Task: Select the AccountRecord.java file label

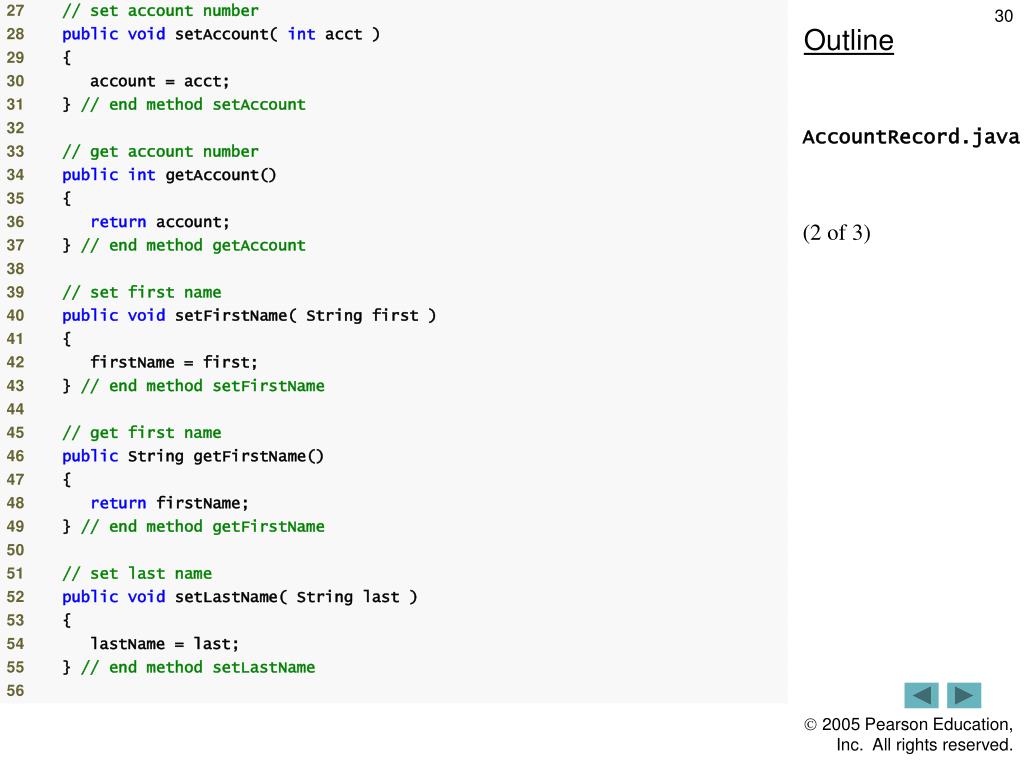Action: [x=910, y=137]
